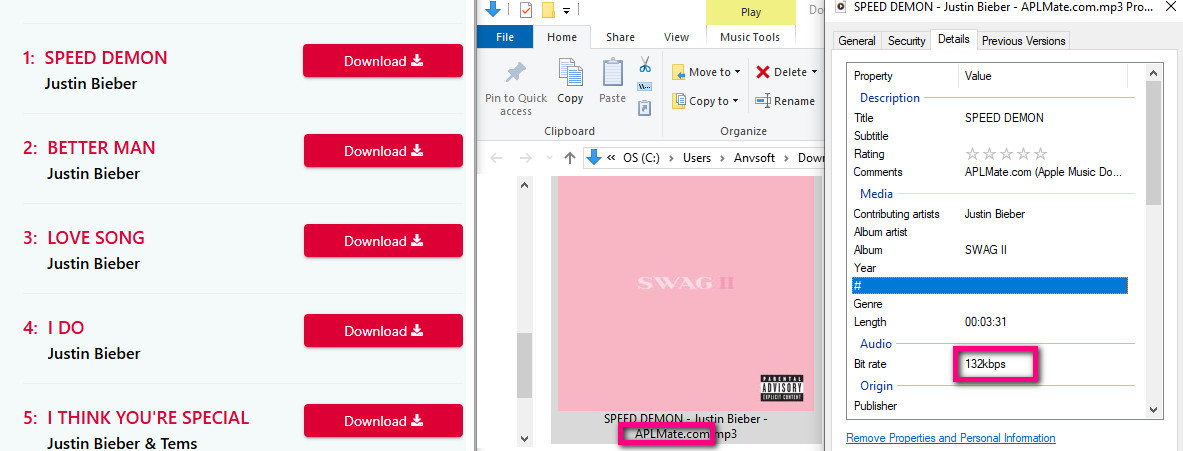Click the Cut scissors icon
Image resolution: width=1183 pixels, height=451 pixels.
644,65
